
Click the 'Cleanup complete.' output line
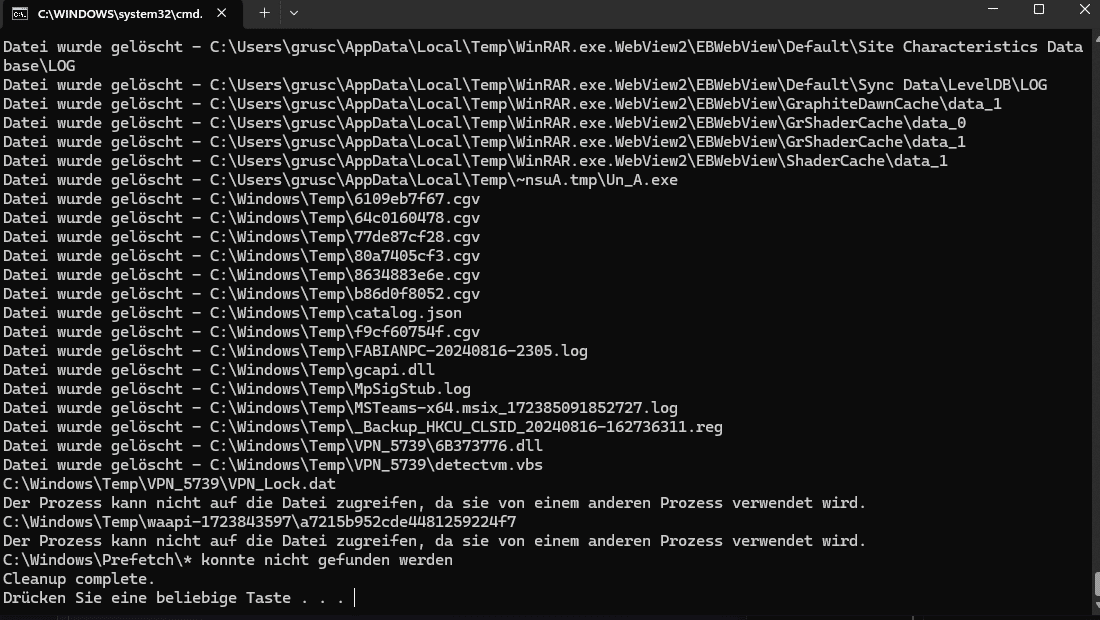coord(79,579)
